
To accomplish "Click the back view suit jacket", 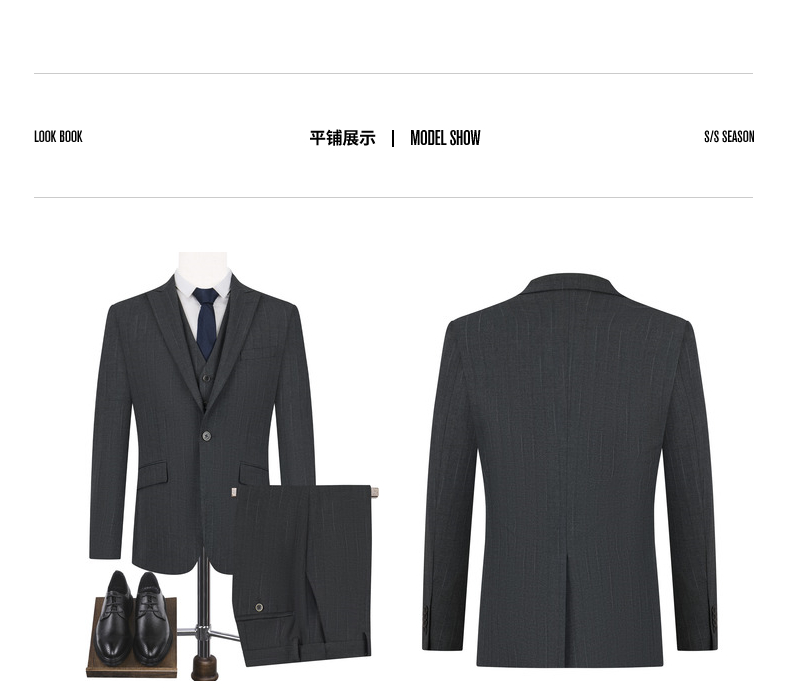I will pyautogui.click(x=570, y=471).
